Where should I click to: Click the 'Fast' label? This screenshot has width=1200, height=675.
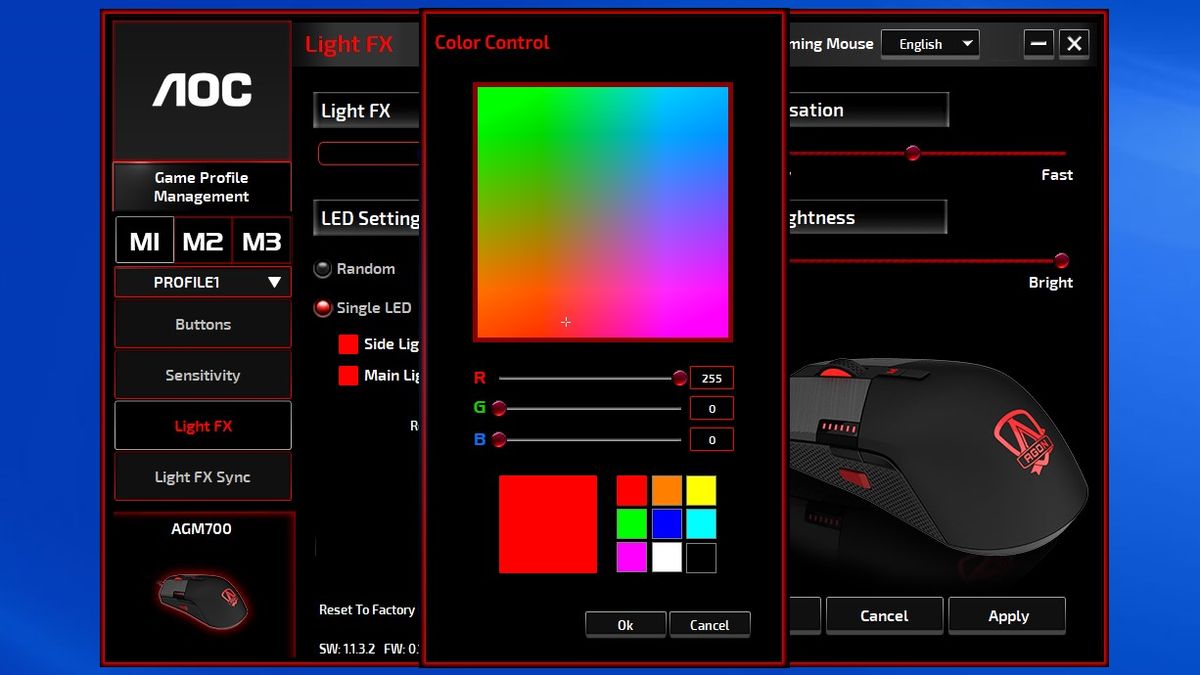1056,175
